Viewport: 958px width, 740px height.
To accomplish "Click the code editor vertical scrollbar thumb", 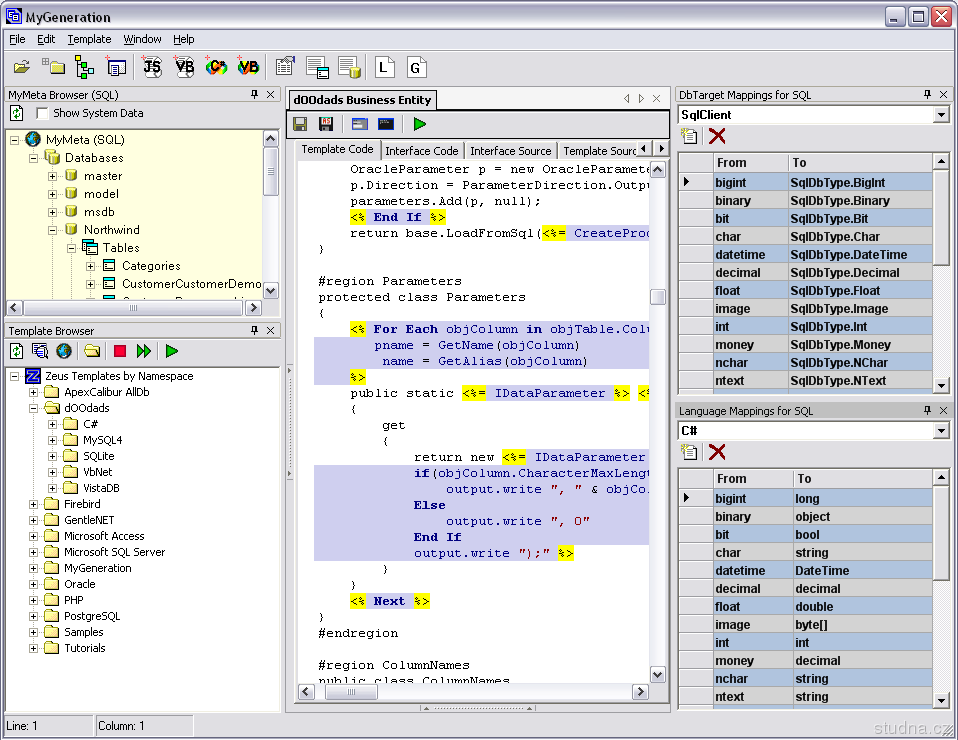I will tap(657, 297).
